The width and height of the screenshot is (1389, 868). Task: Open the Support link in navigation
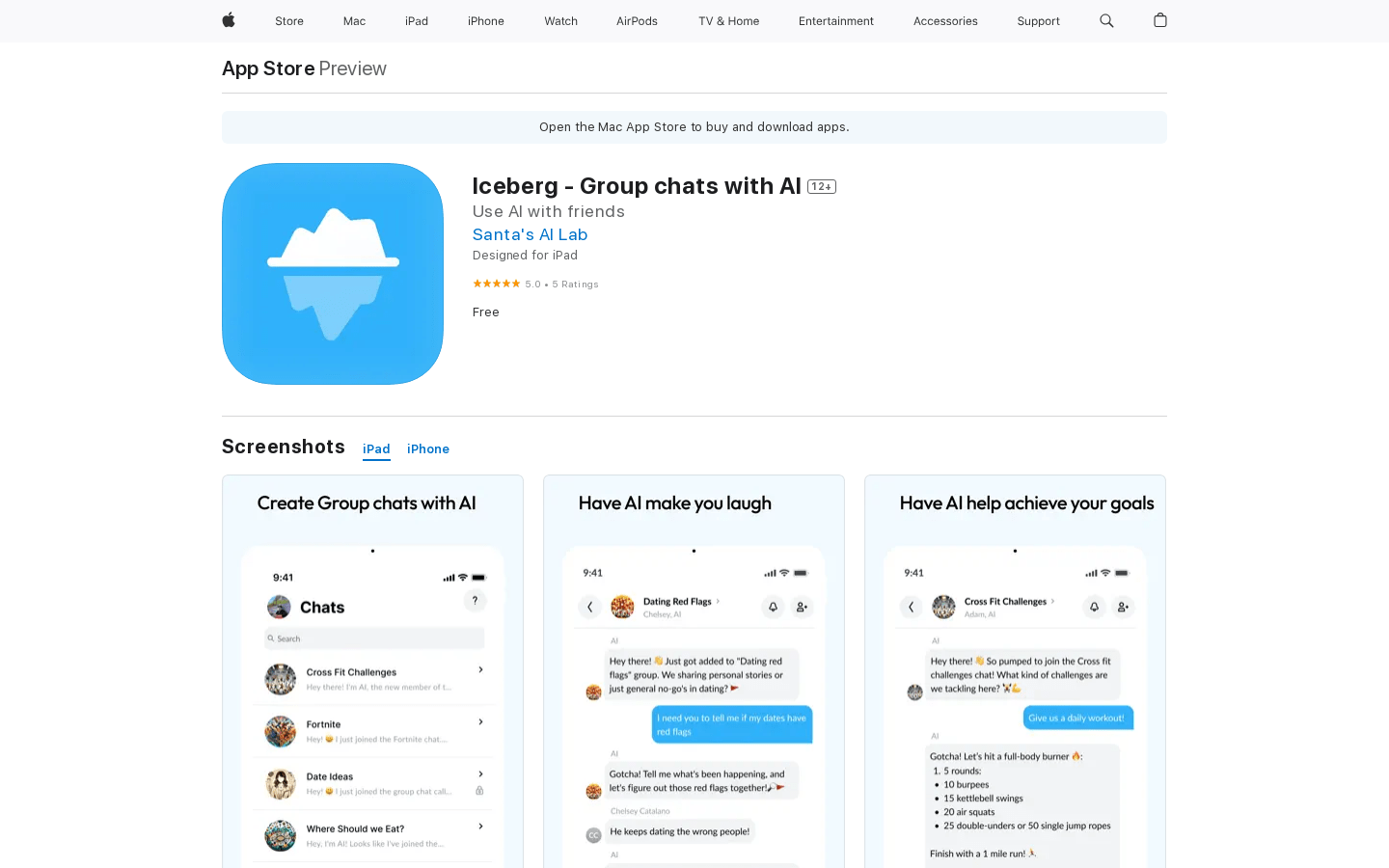pos(1038,21)
